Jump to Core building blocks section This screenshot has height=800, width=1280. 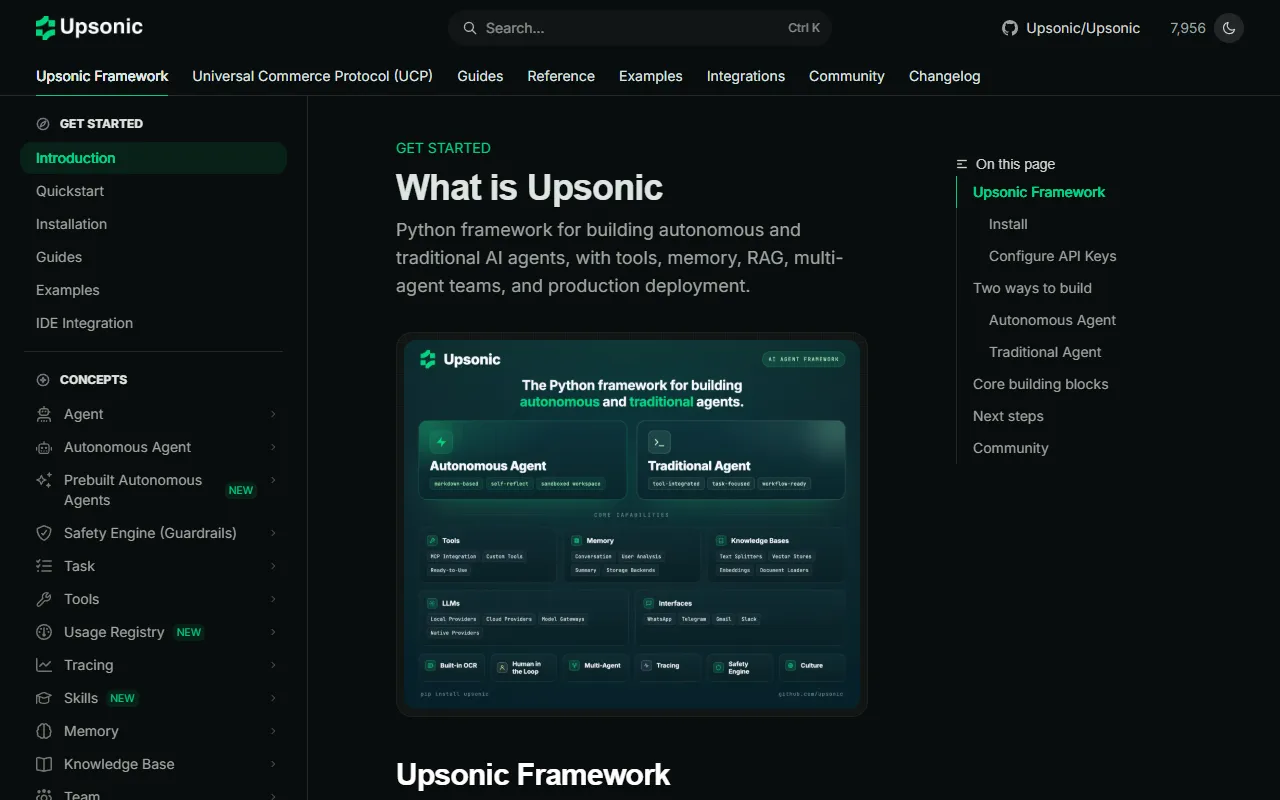(x=1040, y=384)
